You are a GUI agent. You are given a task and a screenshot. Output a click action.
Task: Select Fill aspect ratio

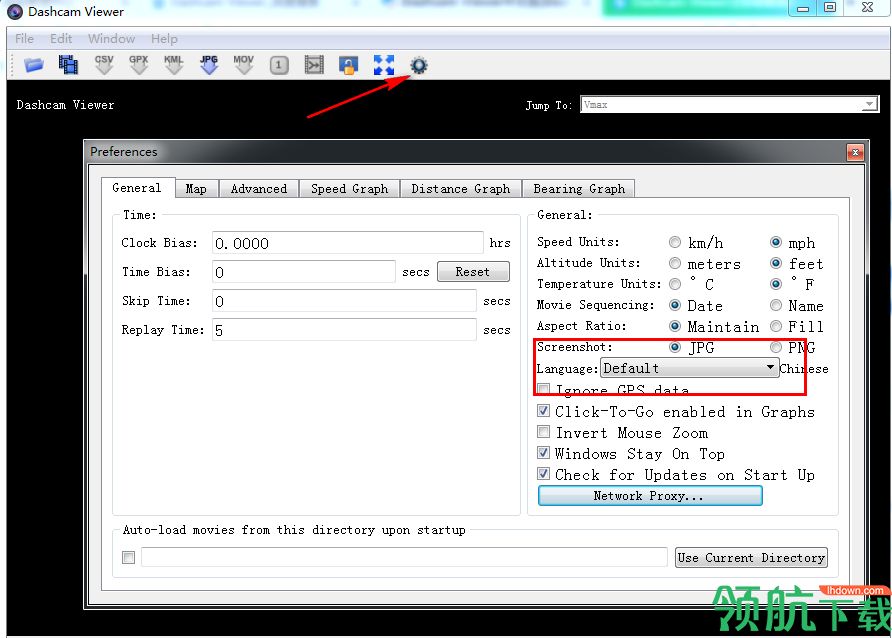coord(775,326)
